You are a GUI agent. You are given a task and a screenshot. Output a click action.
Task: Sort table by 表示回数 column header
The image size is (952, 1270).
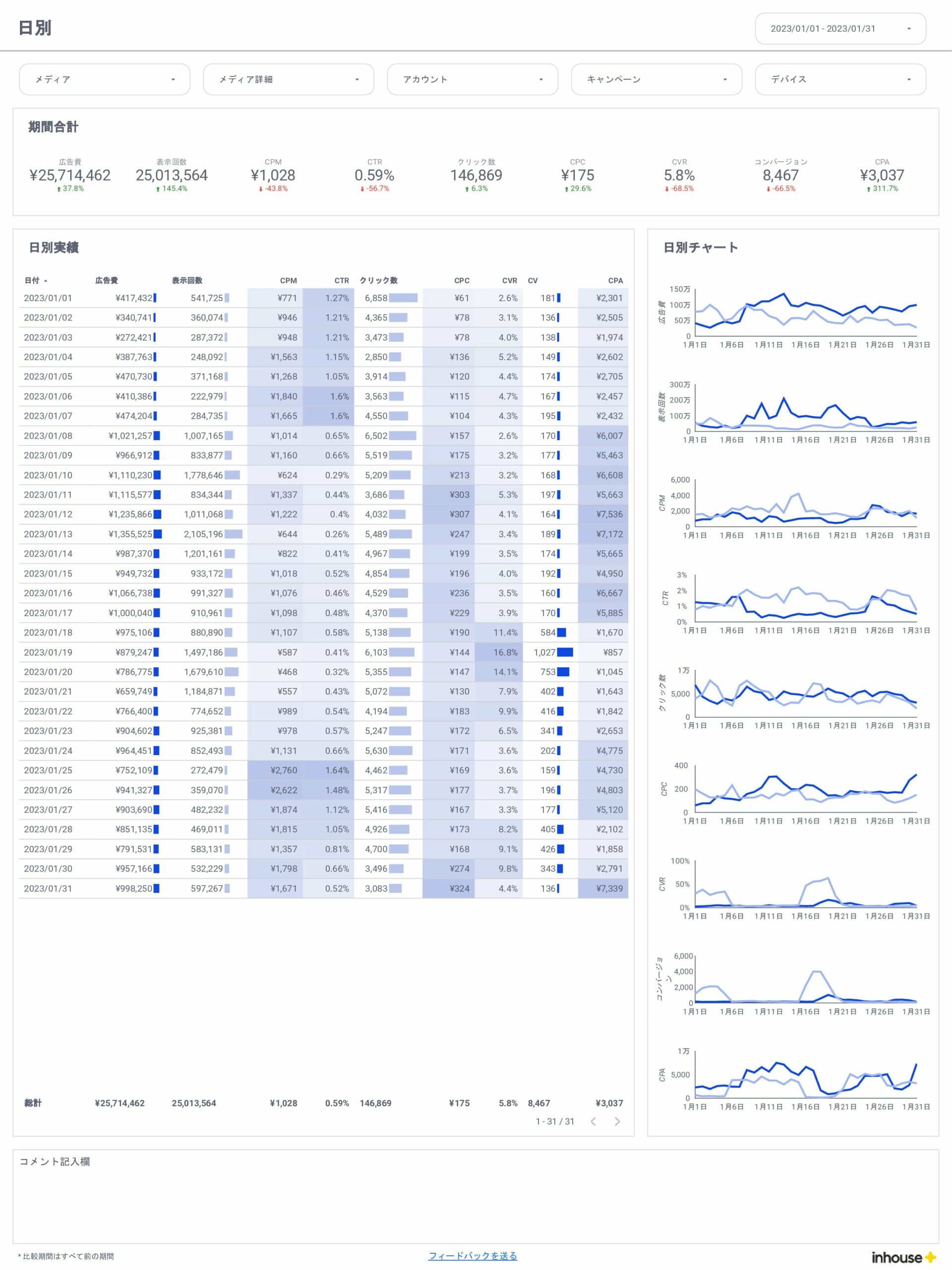click(187, 280)
